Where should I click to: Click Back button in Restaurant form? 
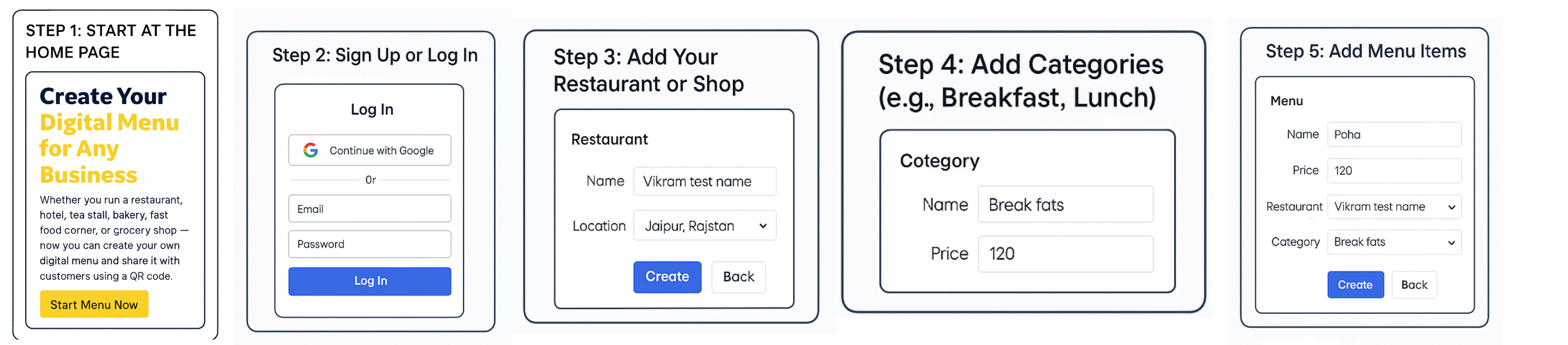739,277
